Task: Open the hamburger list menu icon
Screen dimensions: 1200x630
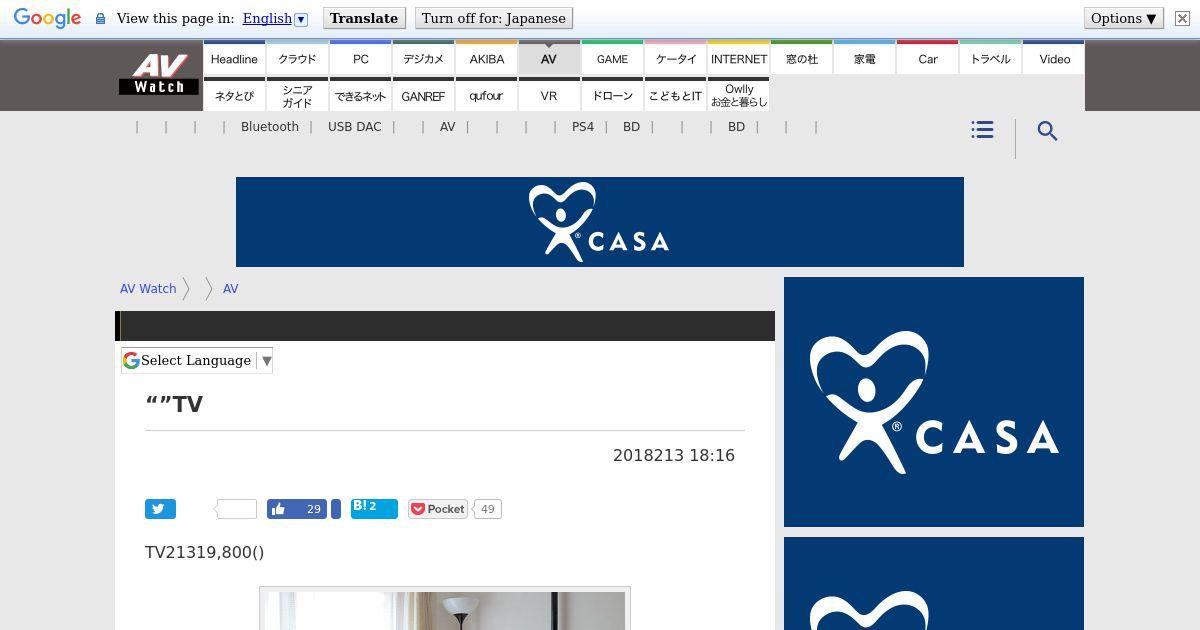Action: coord(982,130)
